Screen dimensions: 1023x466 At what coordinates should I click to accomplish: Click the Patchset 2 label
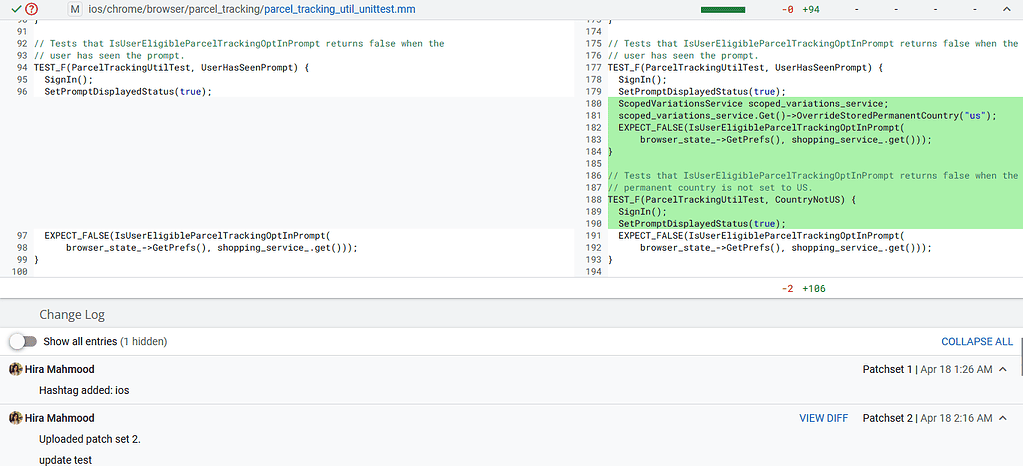(887, 418)
